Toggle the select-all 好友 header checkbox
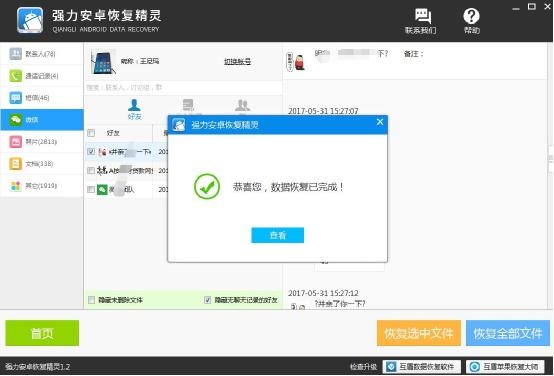Image resolution: width=554 pixels, height=376 pixels. click(91, 133)
